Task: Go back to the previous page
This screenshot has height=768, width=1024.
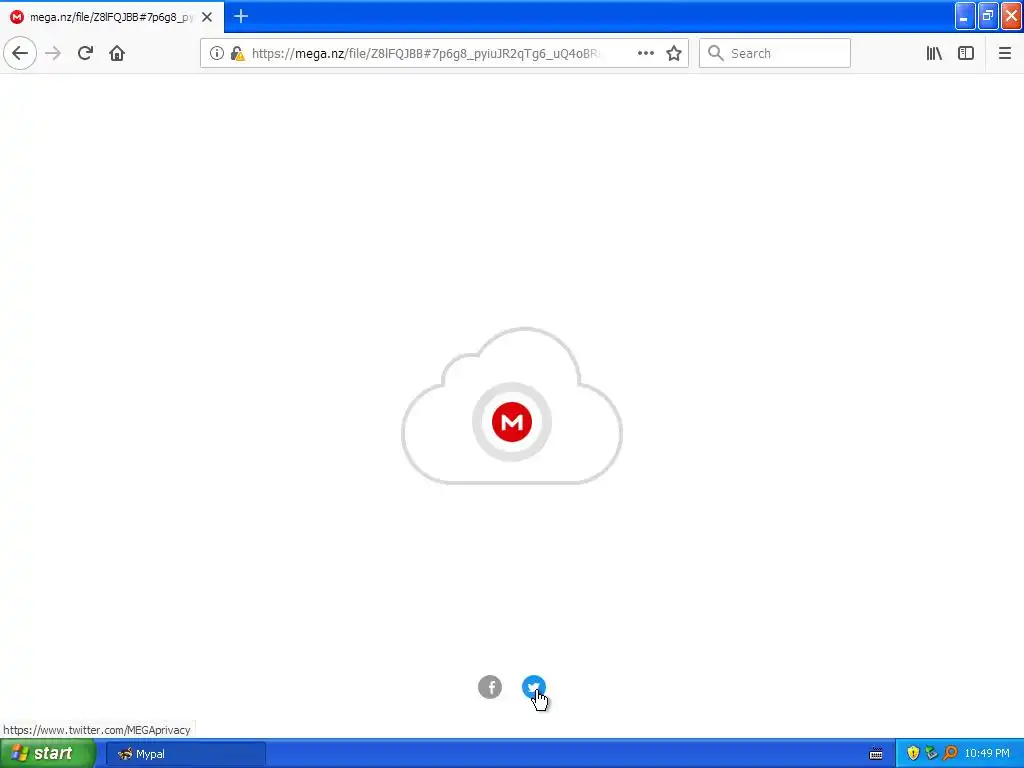Action: pyautogui.click(x=20, y=53)
